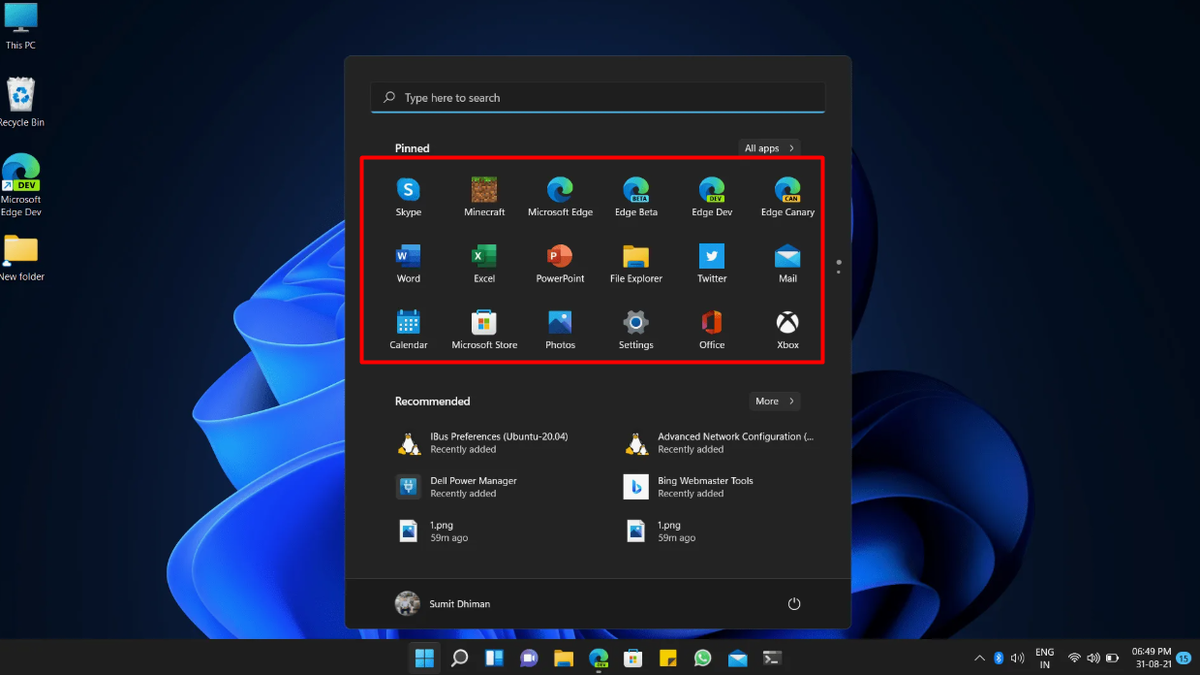Open notification center badge 15
Viewport: 1200px width, 675px height.
[x=1184, y=658]
